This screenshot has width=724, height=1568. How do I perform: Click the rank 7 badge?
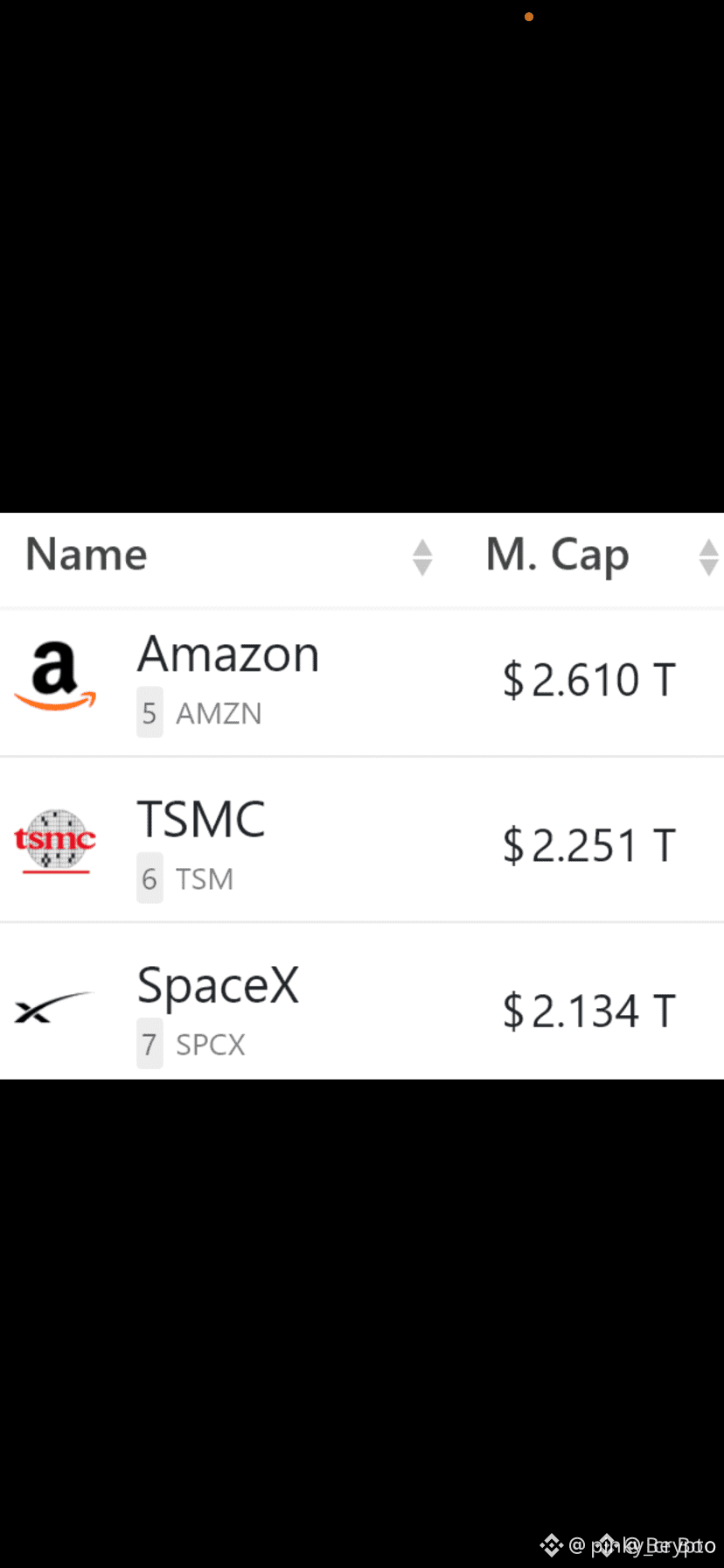pyautogui.click(x=150, y=1044)
